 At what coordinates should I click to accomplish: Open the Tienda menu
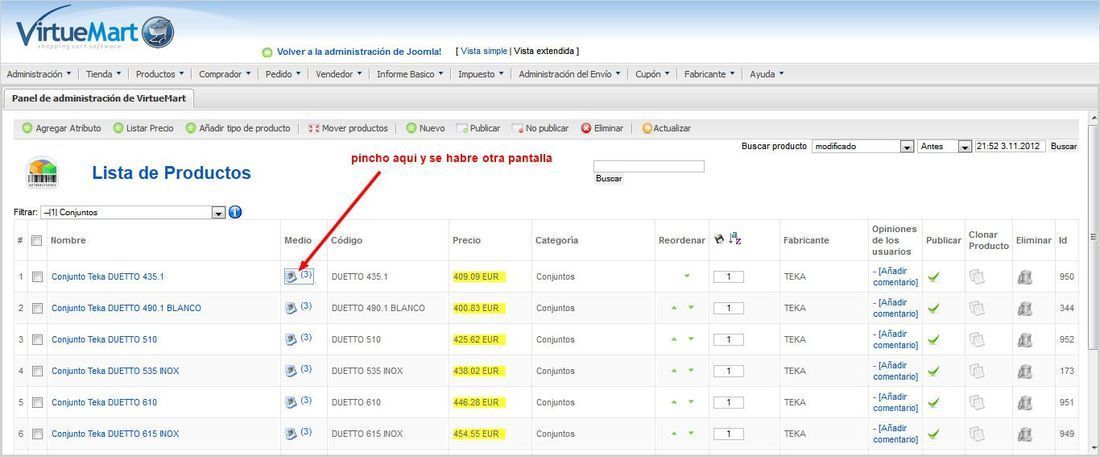[x=104, y=74]
